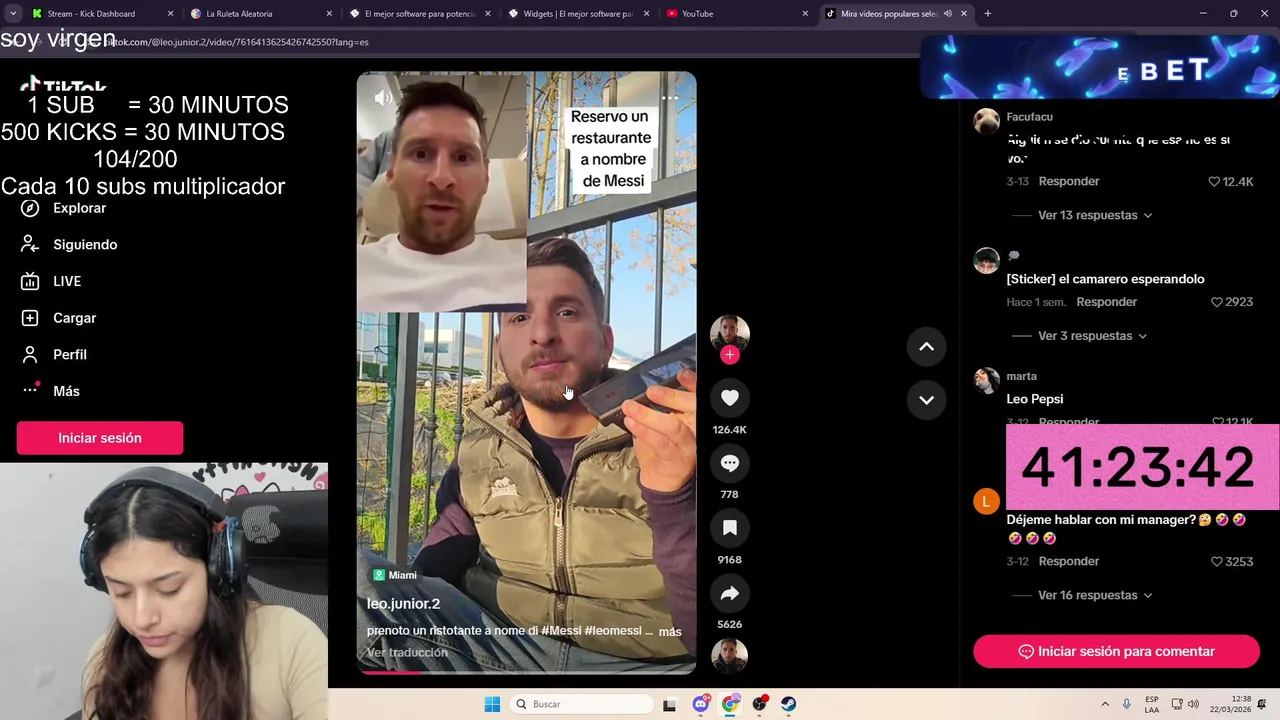Switch to Stream - Kick Dashboard tab

coord(101,14)
